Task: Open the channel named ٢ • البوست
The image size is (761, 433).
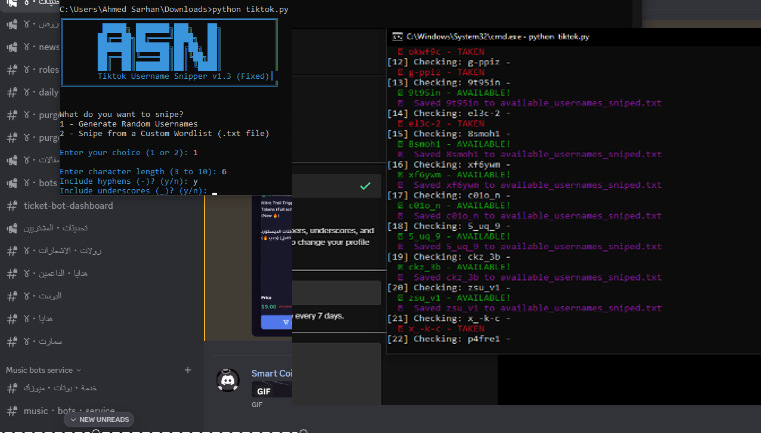Action: [x=42, y=296]
